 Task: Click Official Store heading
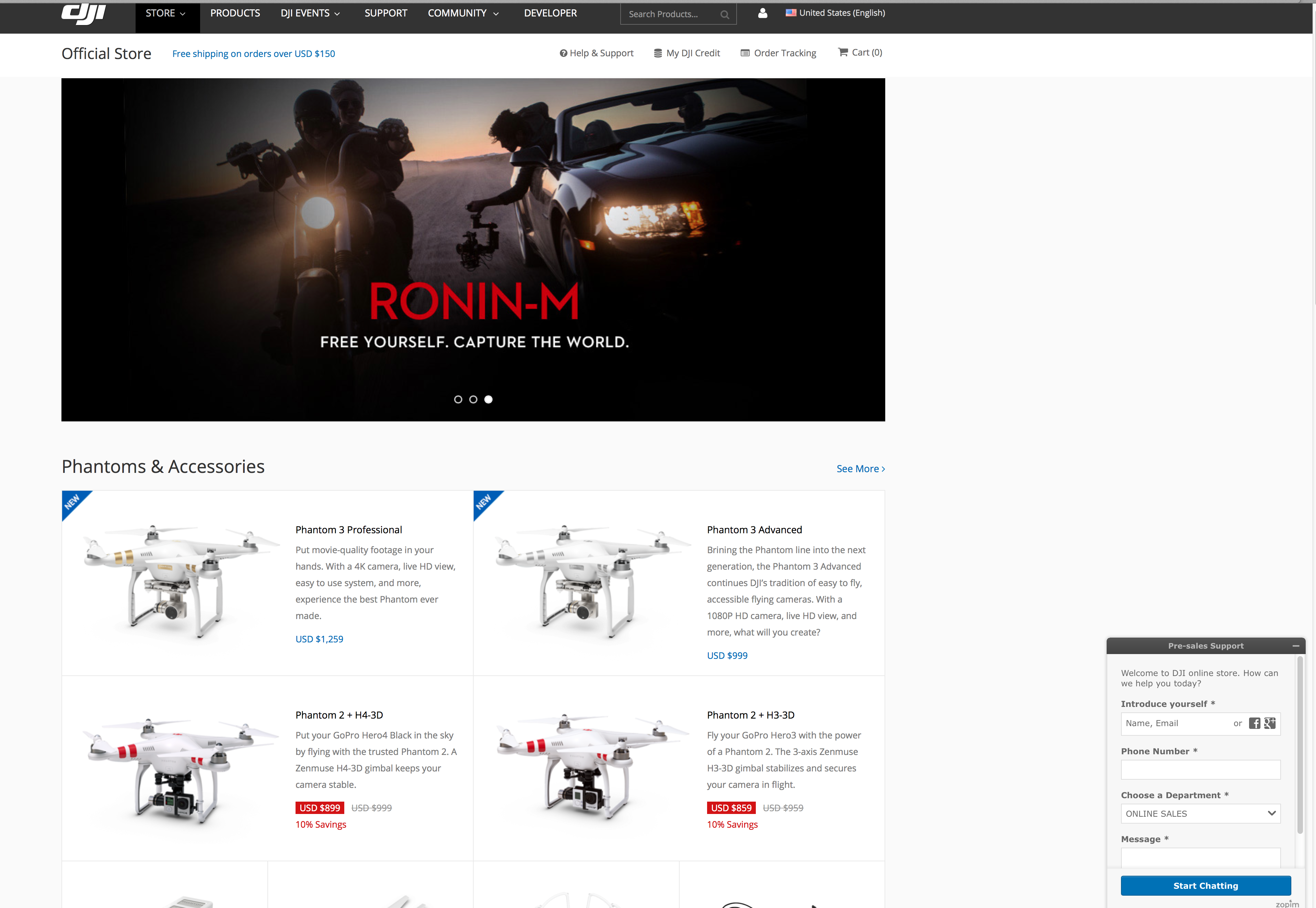coord(106,54)
